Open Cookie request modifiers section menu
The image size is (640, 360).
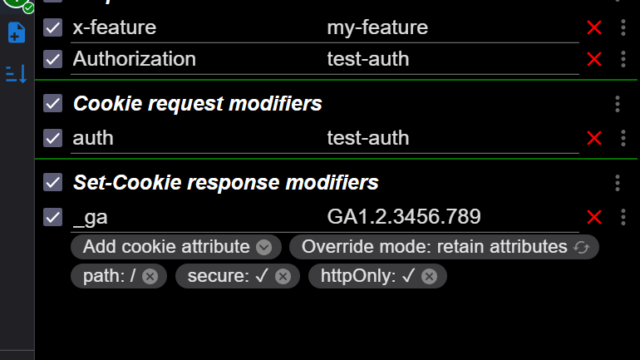(618, 104)
